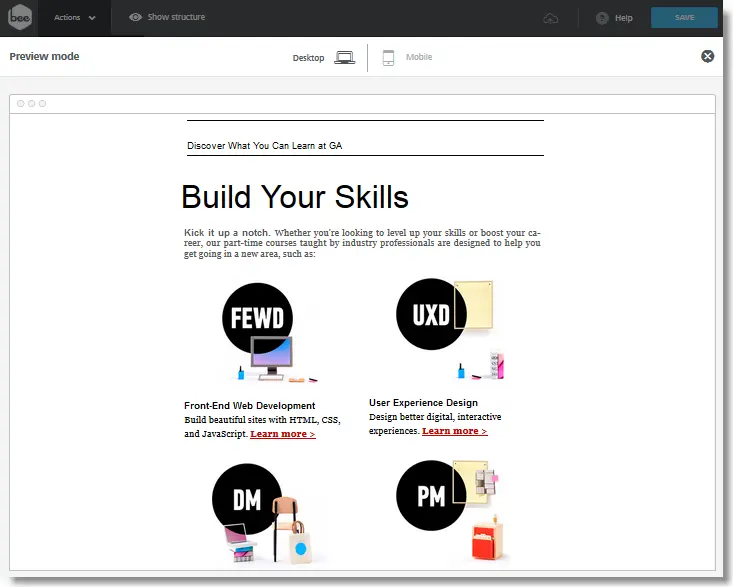Open Learn more link for User Experience Design
Viewport: 733px width, 587px height.
(454, 431)
